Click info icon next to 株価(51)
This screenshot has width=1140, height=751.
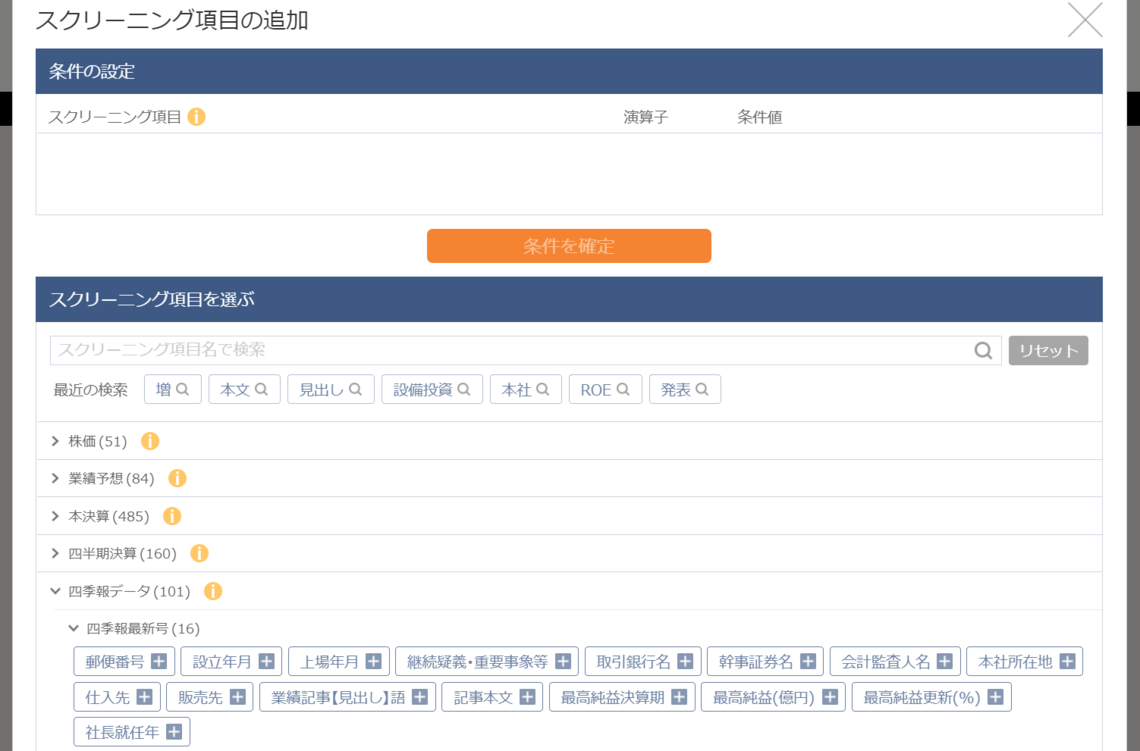[x=150, y=441]
